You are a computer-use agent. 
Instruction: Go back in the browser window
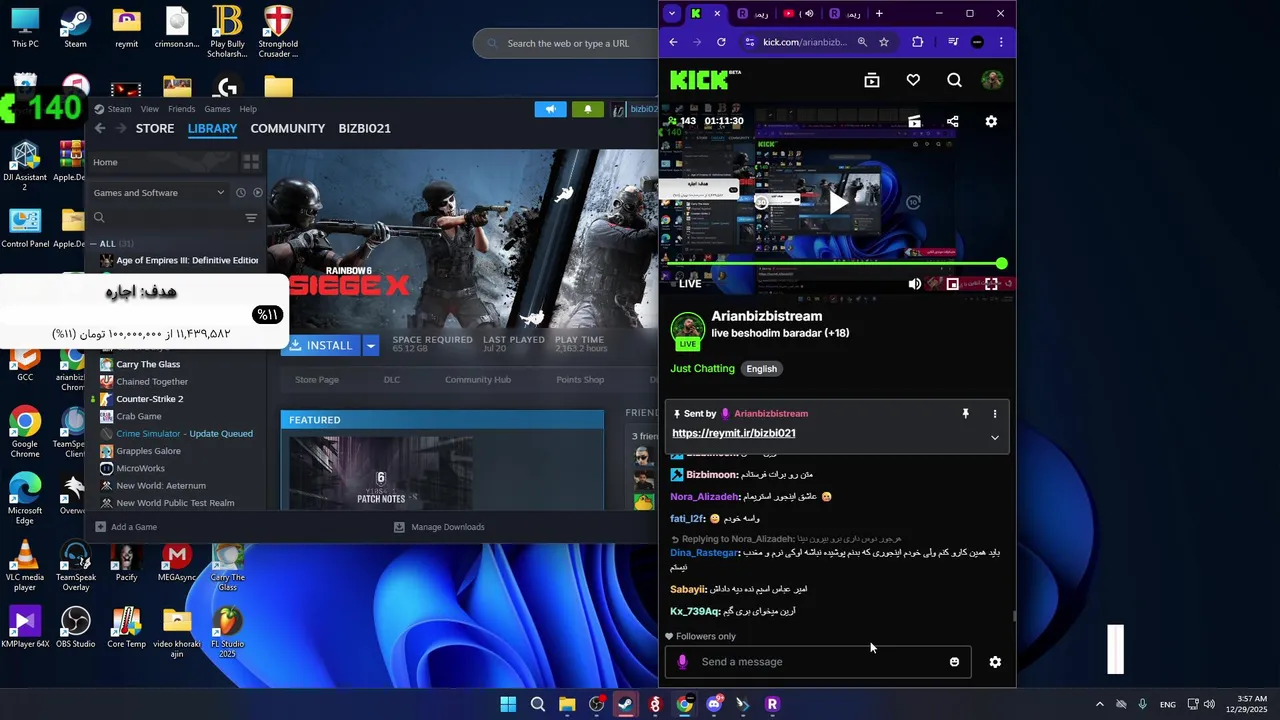tap(673, 42)
